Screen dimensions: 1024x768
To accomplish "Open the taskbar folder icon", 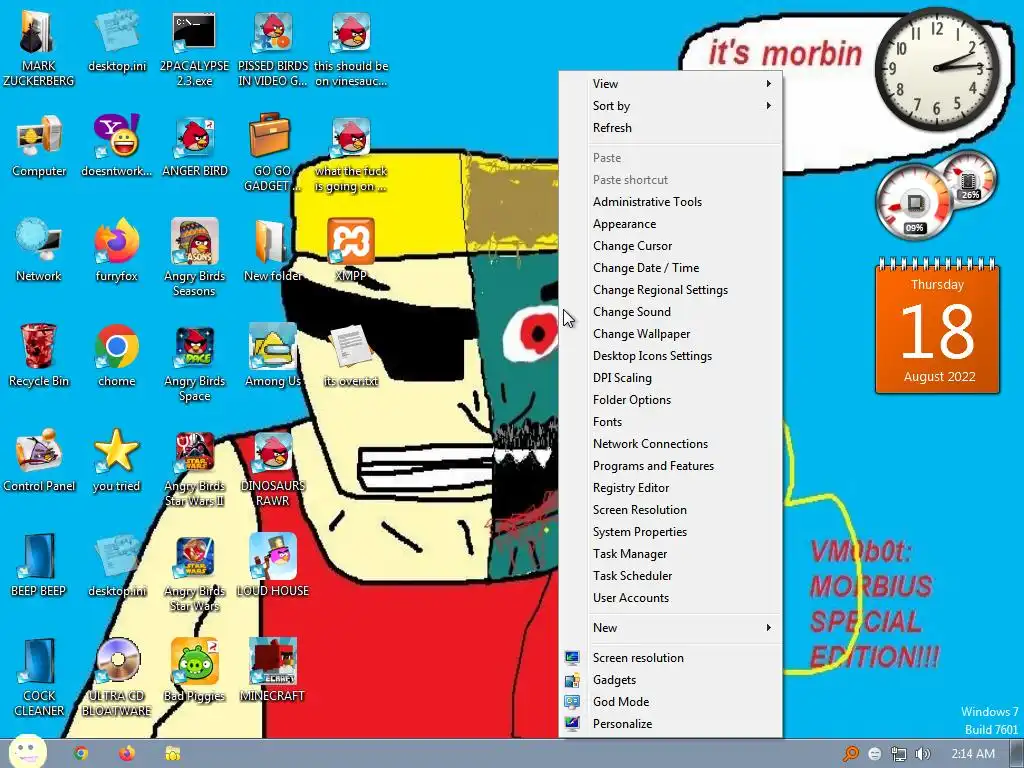I will click(172, 754).
